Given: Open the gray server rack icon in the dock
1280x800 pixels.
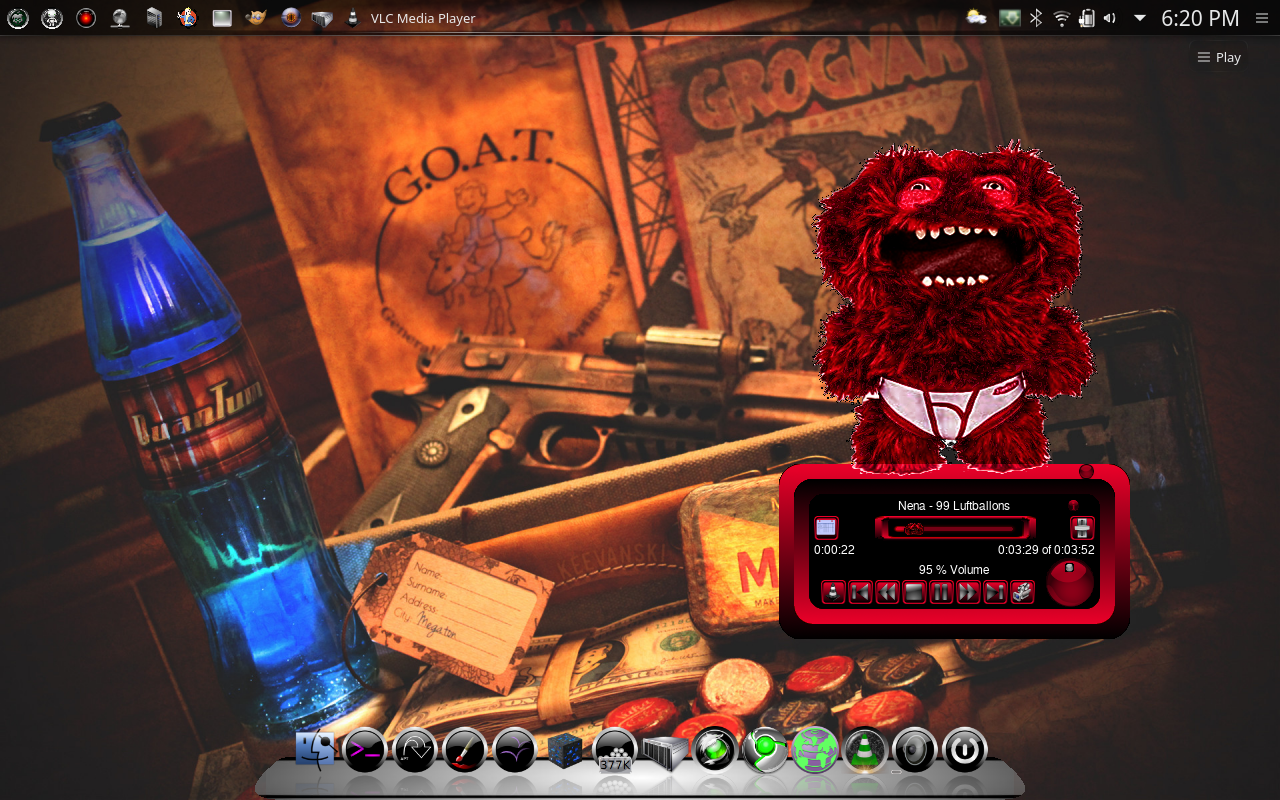Looking at the screenshot, I should pos(665,752).
